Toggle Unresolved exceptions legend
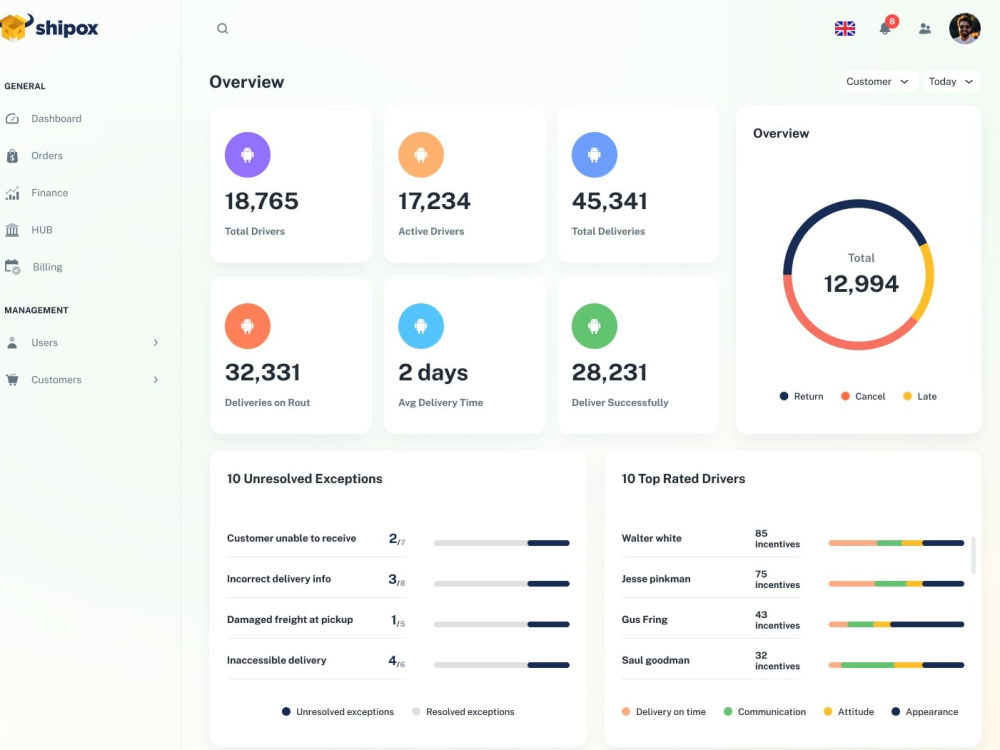Image resolution: width=1000 pixels, height=750 pixels. [338, 712]
